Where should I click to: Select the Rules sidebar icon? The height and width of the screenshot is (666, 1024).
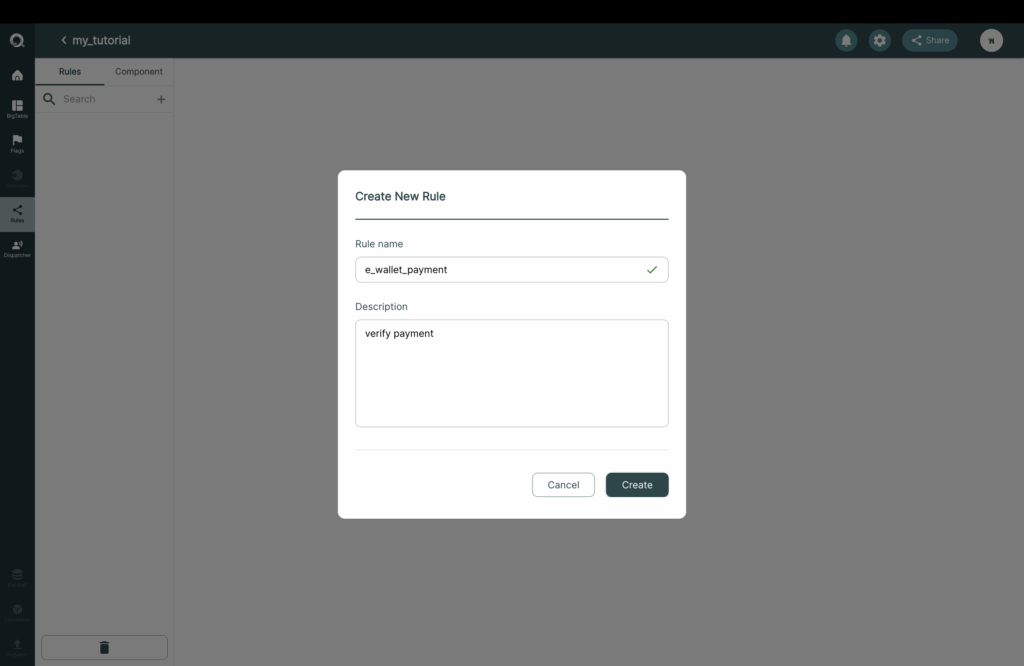point(17,214)
